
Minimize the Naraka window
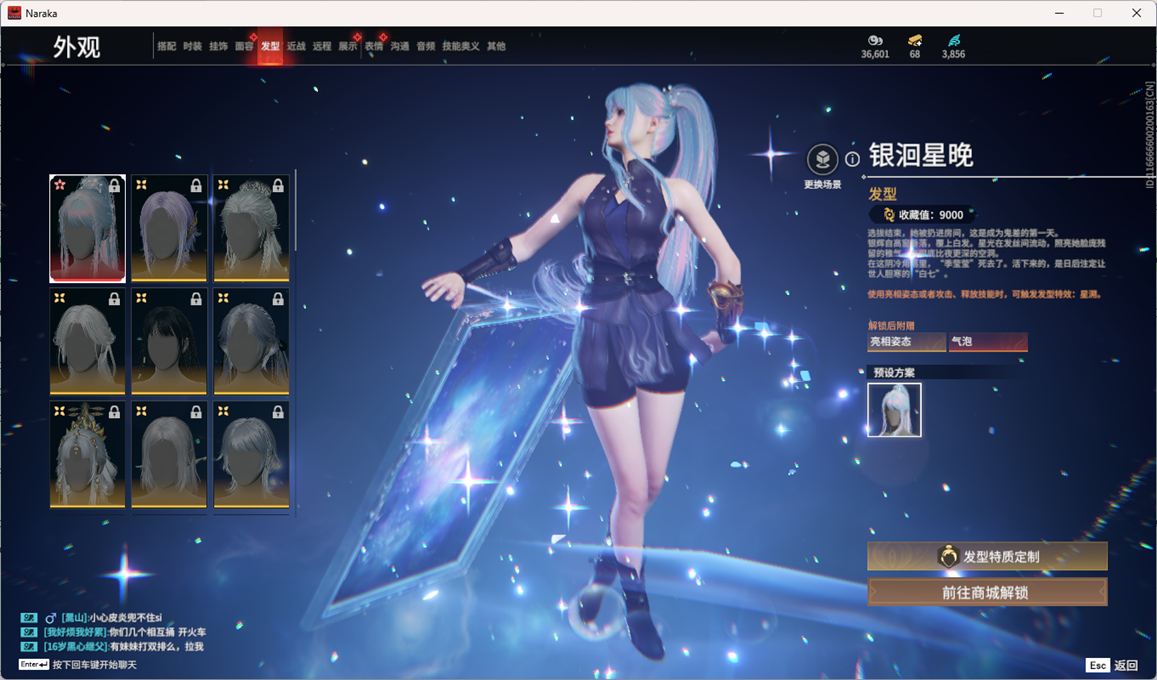tap(1060, 13)
